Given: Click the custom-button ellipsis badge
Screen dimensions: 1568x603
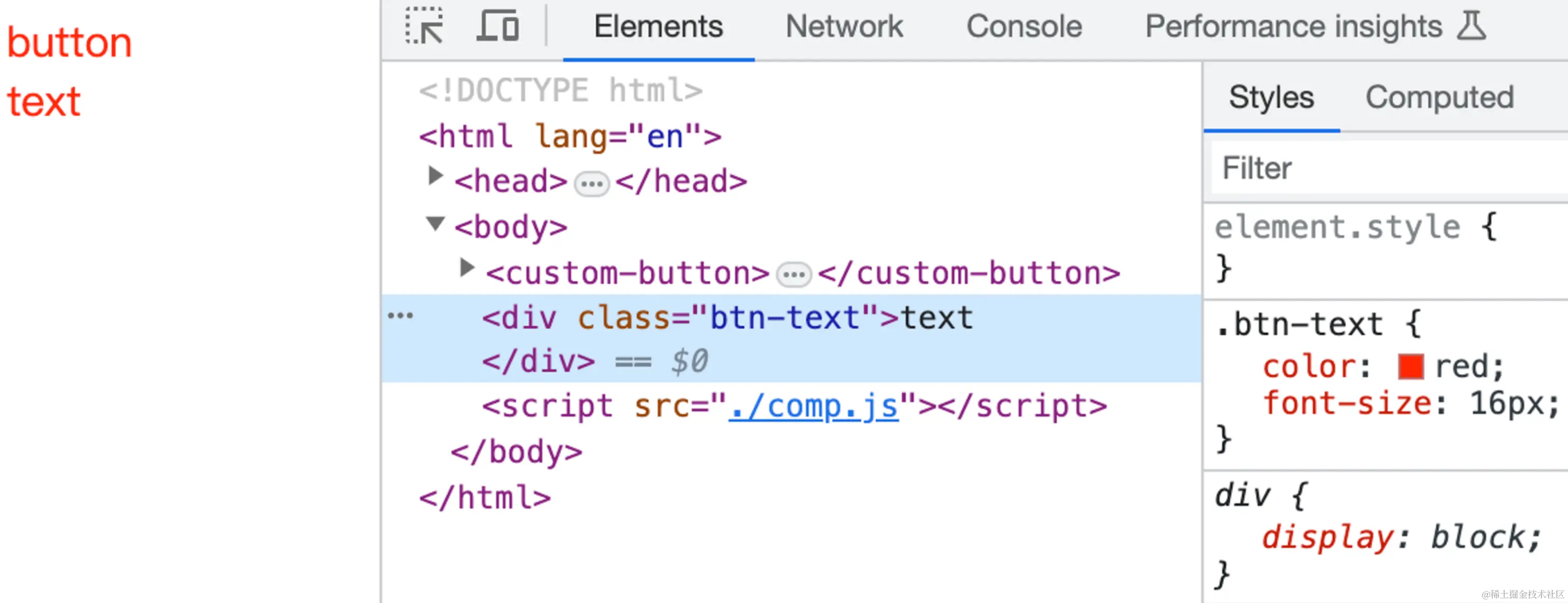Looking at the screenshot, I should click(794, 275).
